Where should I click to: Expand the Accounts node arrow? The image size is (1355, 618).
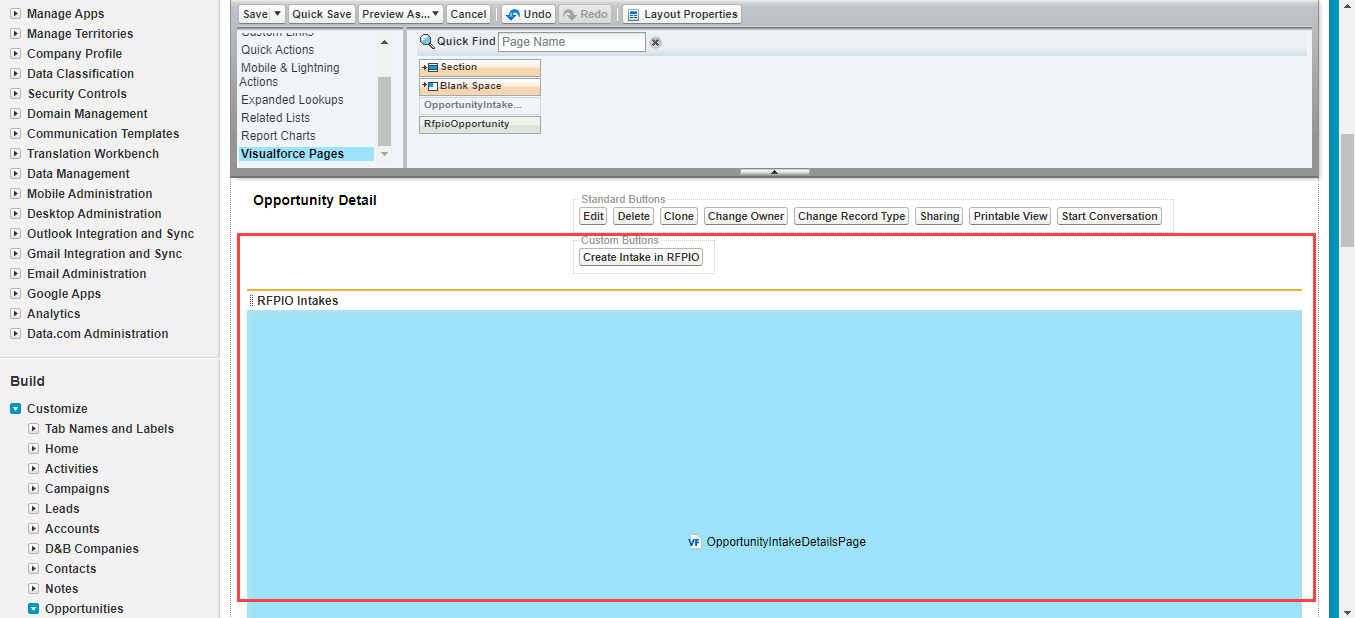(x=33, y=529)
